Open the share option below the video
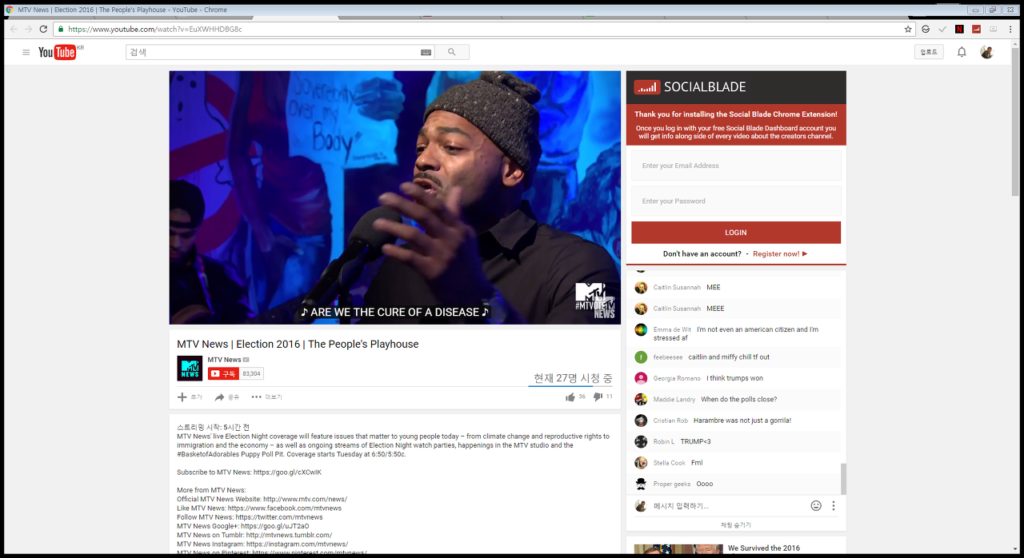The image size is (1024, 558). tap(227, 397)
